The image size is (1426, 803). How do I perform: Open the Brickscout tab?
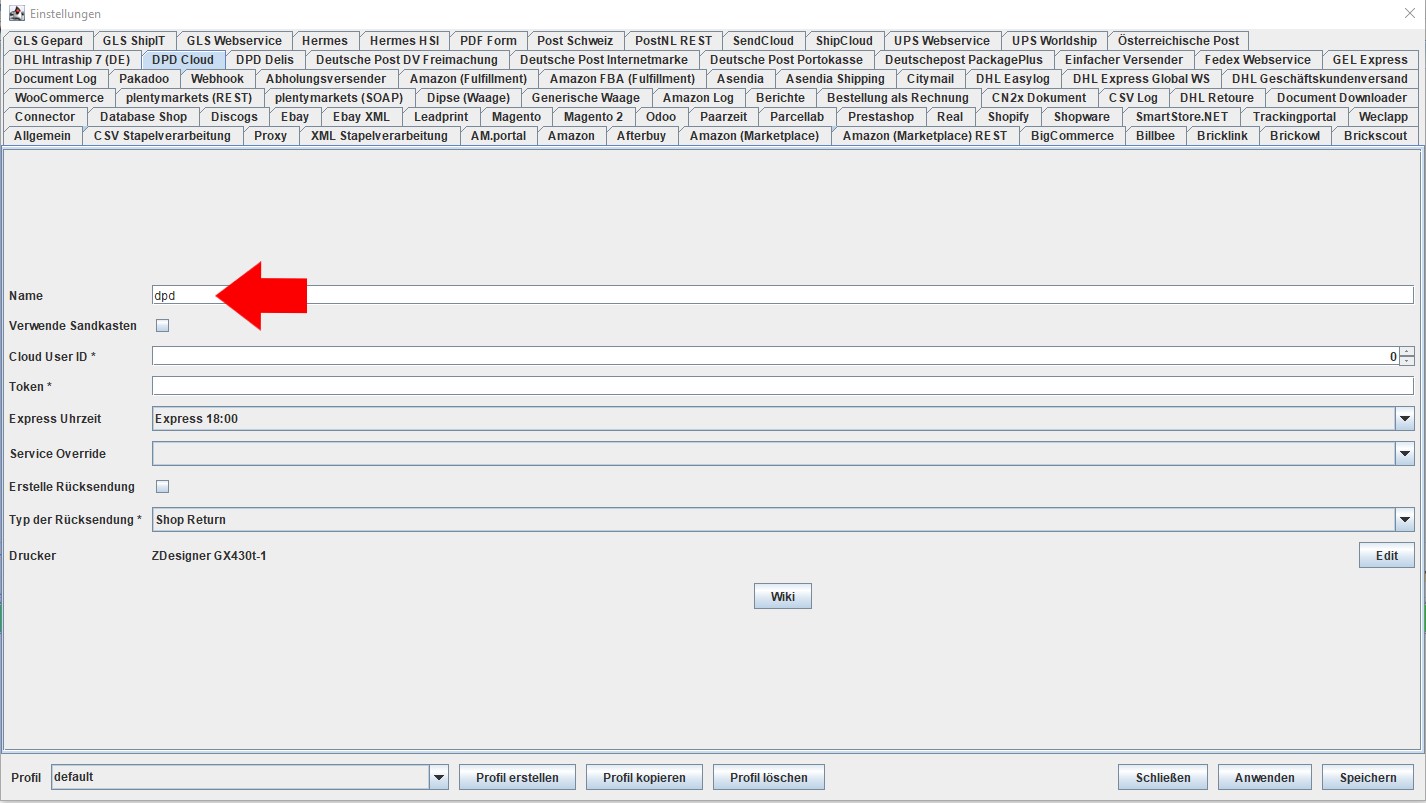click(1375, 136)
